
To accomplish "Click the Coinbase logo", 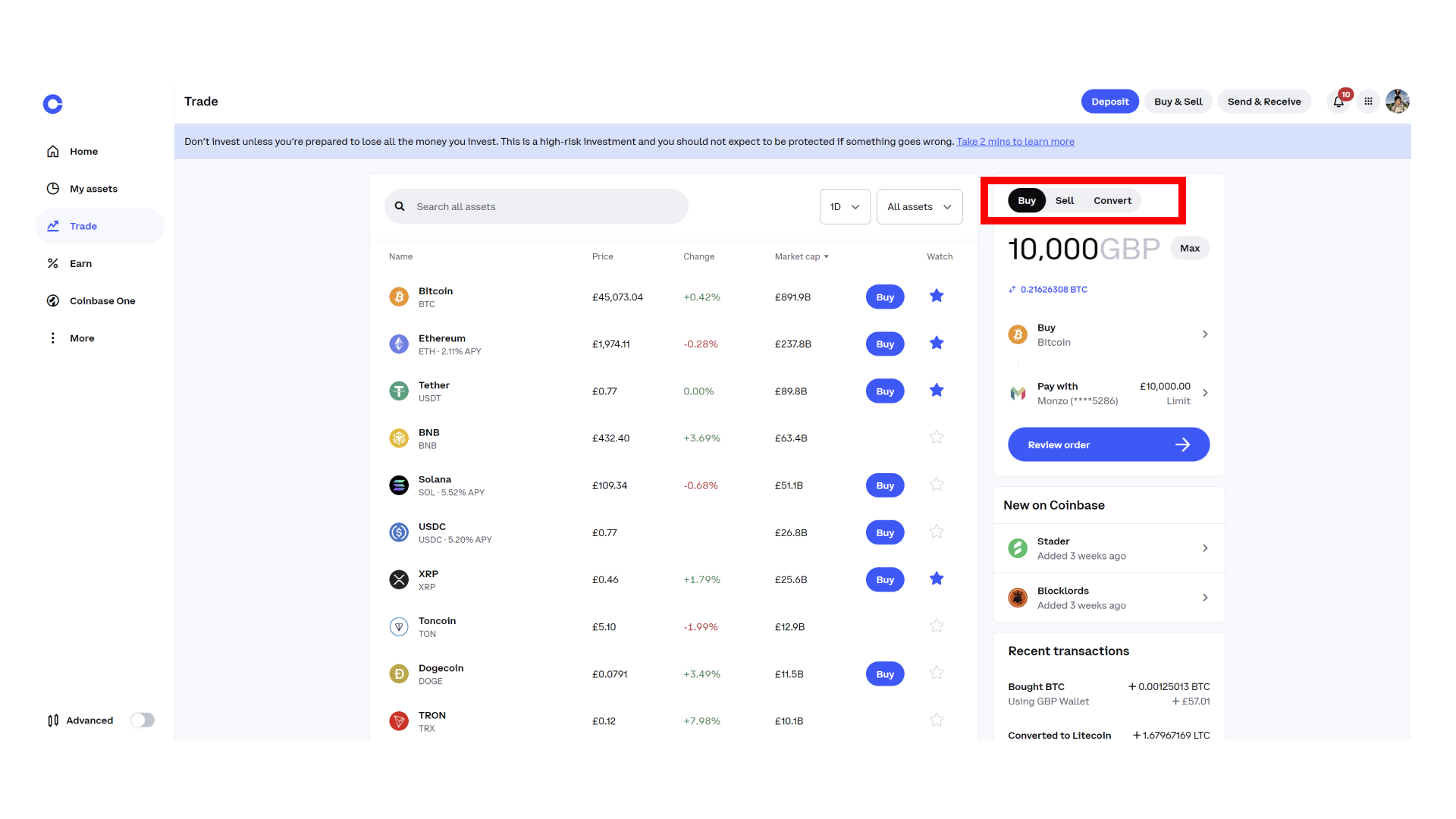I will click(53, 104).
